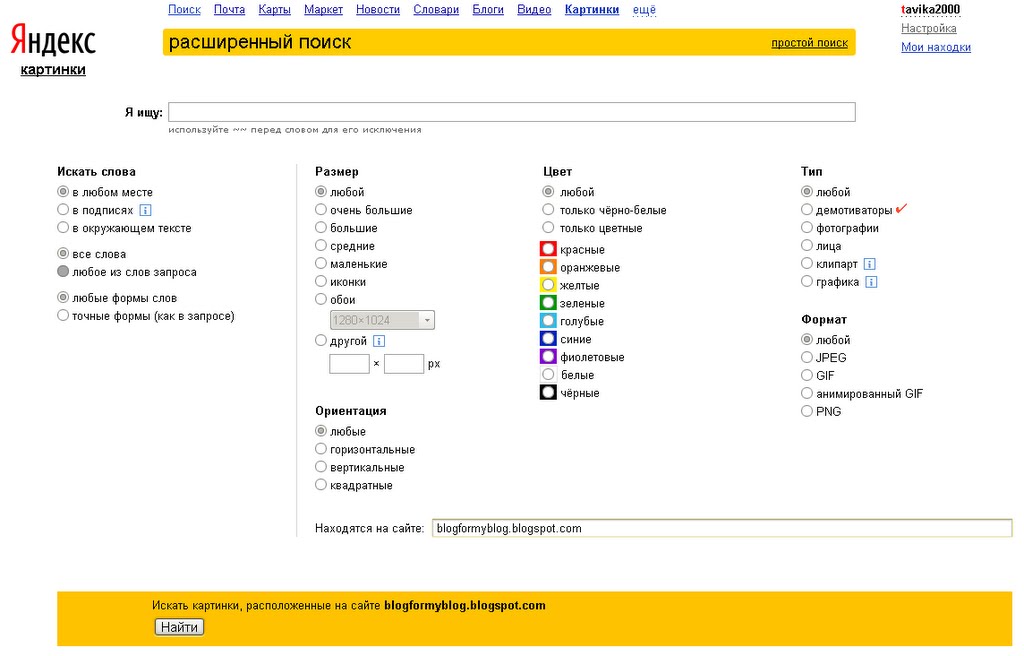Focus the 'Я ищу' search query field
The height and width of the screenshot is (656, 1024).
point(511,112)
